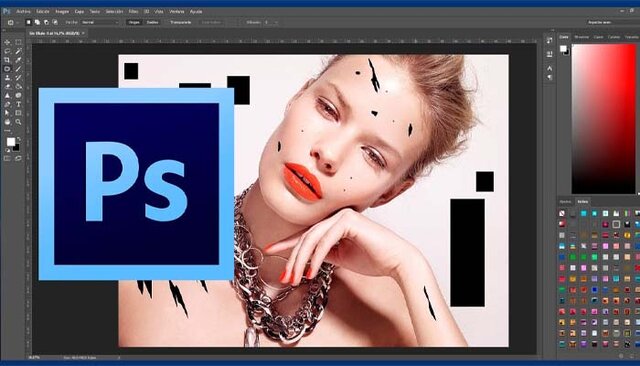Open the Difusión value dropdown arrow
This screenshot has width=640, height=366.
coord(276,22)
